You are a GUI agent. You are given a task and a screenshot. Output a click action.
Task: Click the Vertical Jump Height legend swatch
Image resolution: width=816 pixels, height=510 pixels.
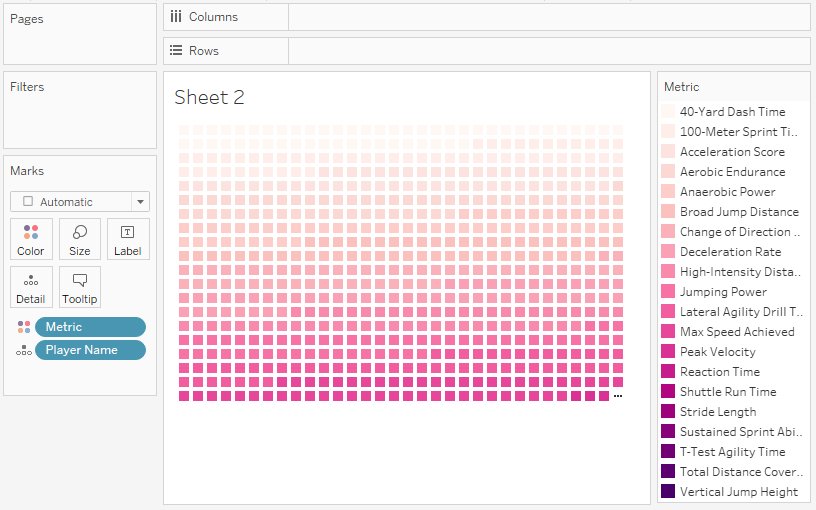tap(668, 492)
